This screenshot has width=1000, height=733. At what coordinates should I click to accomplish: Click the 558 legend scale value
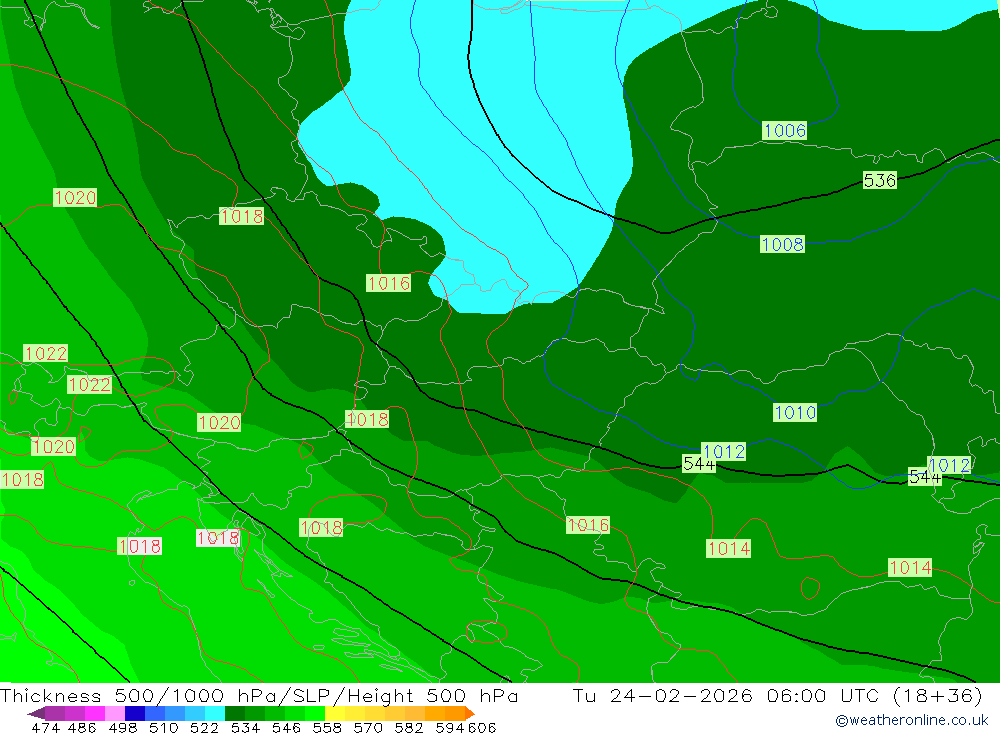click(x=327, y=728)
